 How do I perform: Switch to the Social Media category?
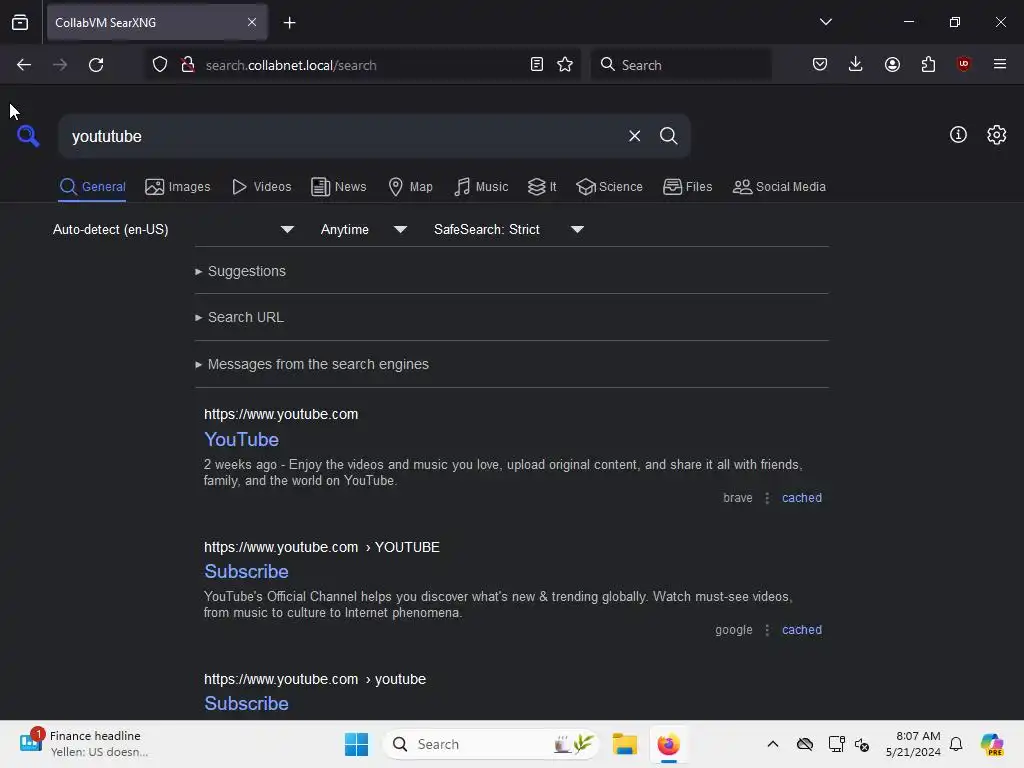pyautogui.click(x=779, y=187)
